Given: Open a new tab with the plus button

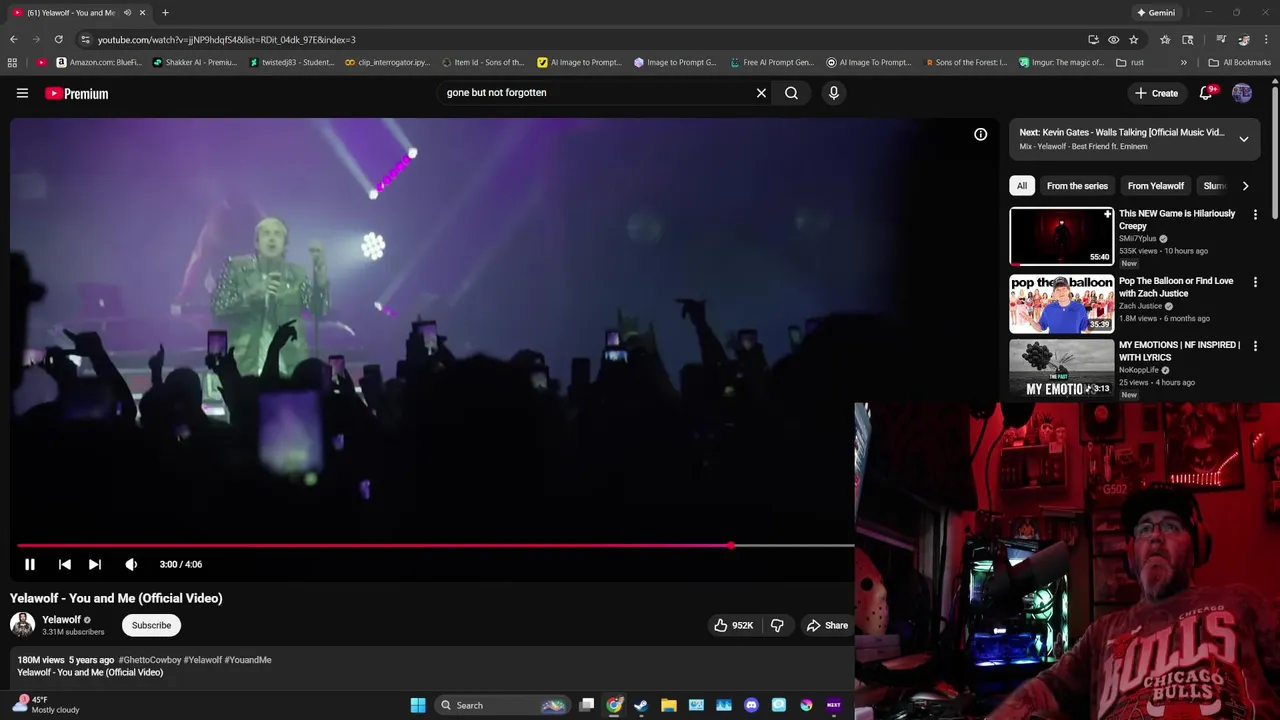Looking at the screenshot, I should (x=165, y=12).
